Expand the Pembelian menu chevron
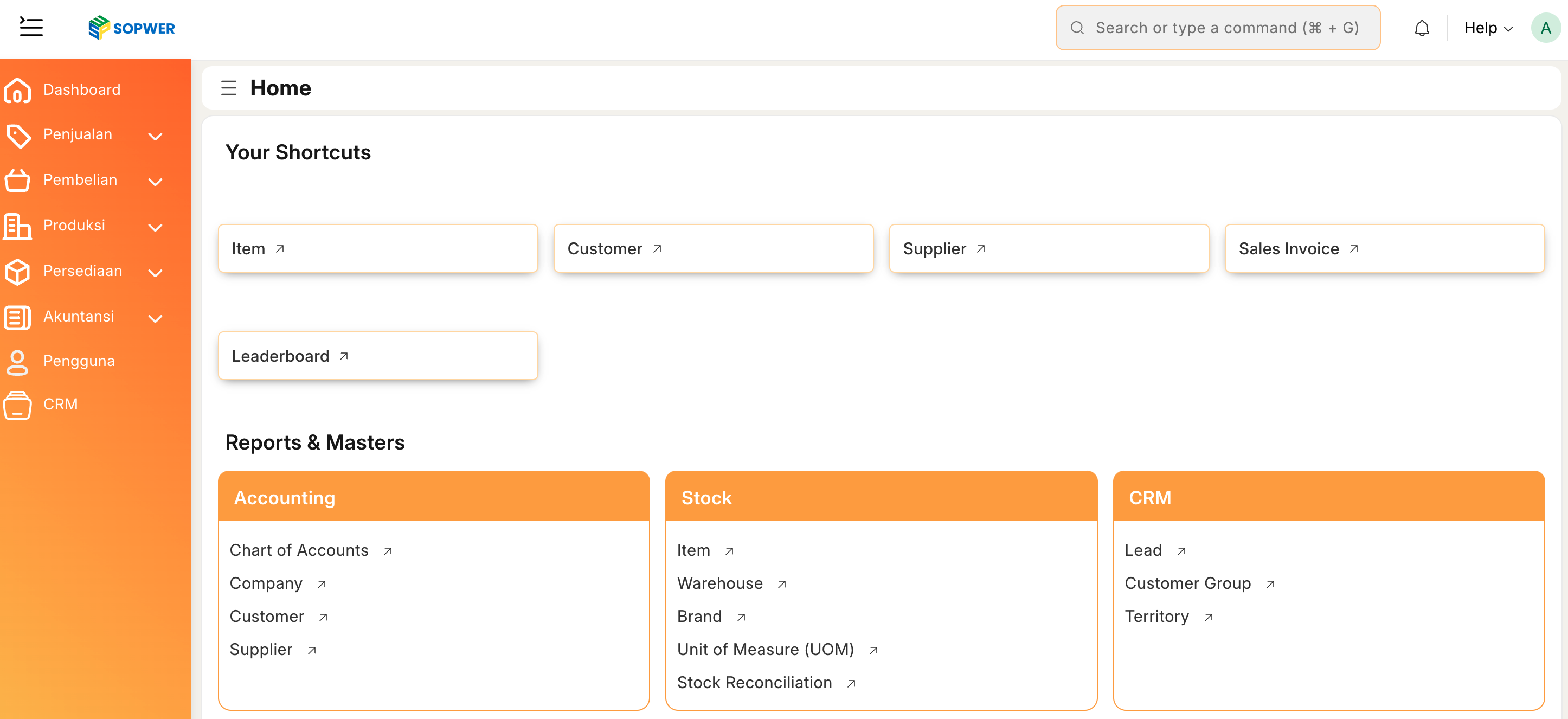The height and width of the screenshot is (719, 1568). tap(155, 182)
